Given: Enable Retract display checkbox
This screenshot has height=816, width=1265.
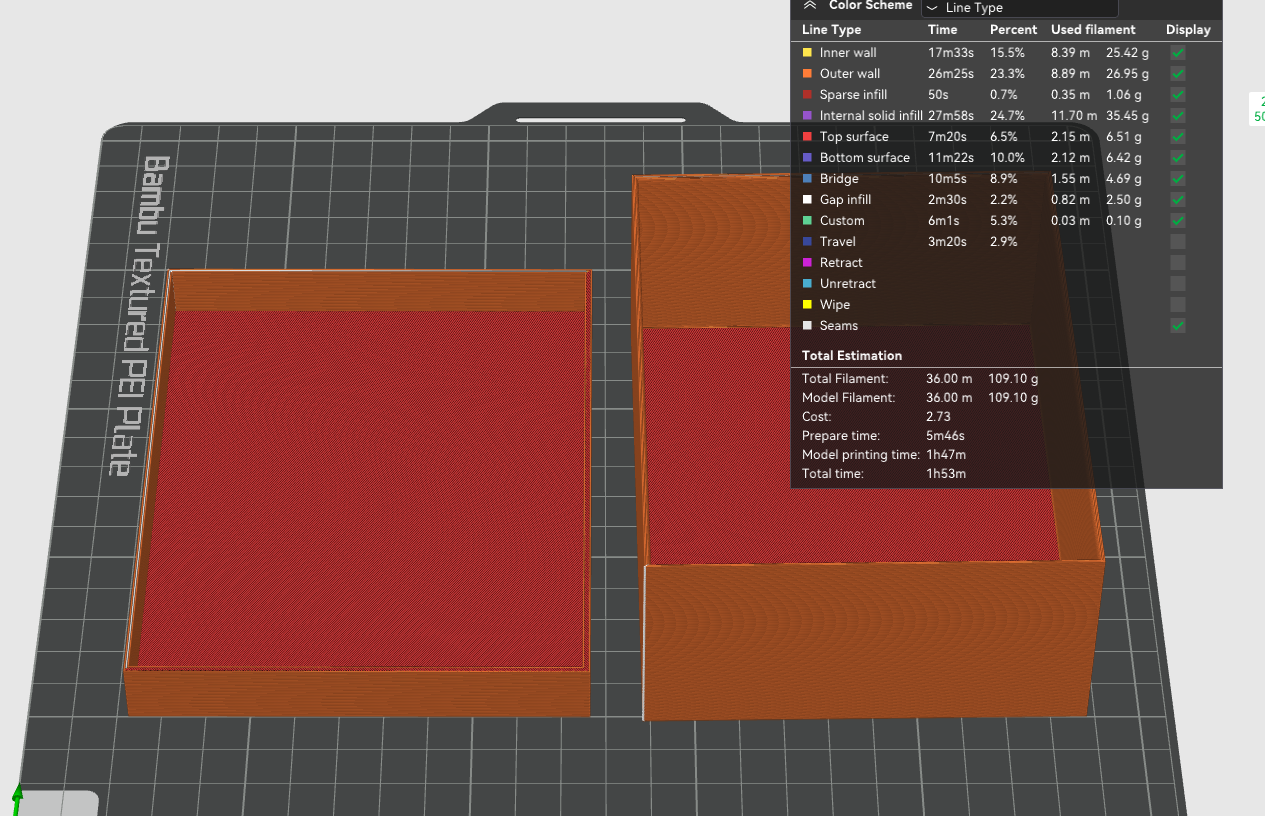Looking at the screenshot, I should point(1178,262).
